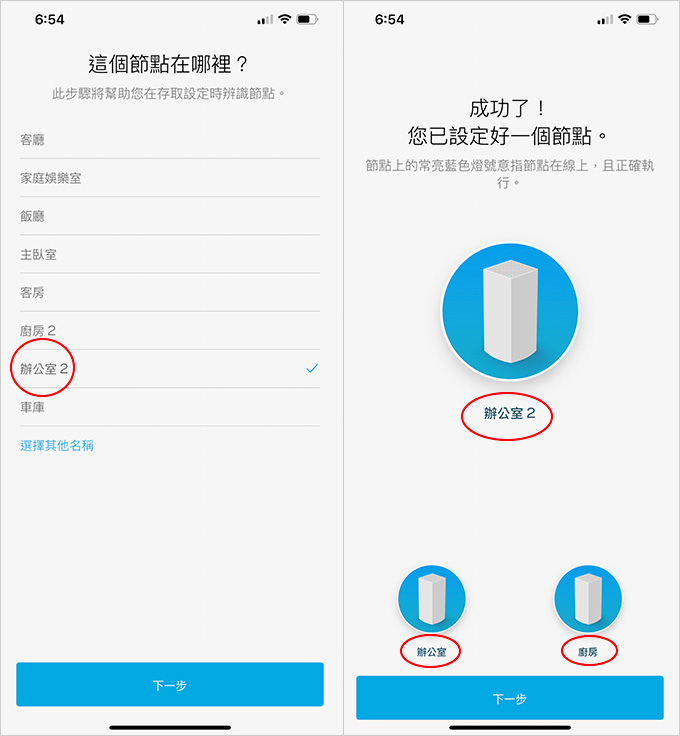Open the 選擇其他名稱 link
The width and height of the screenshot is (680, 736).
[57, 445]
